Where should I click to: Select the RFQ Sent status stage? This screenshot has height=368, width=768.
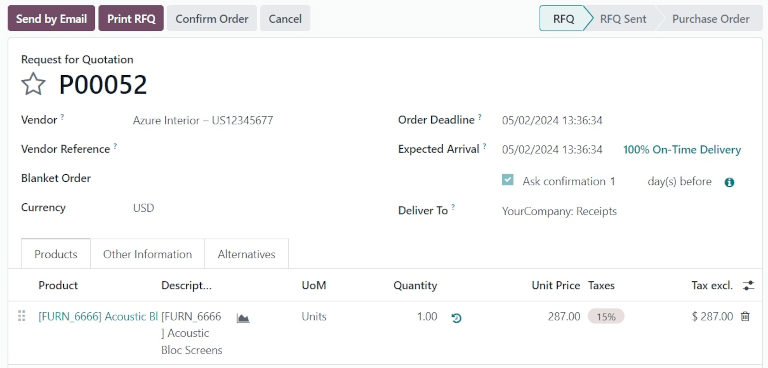(x=623, y=19)
